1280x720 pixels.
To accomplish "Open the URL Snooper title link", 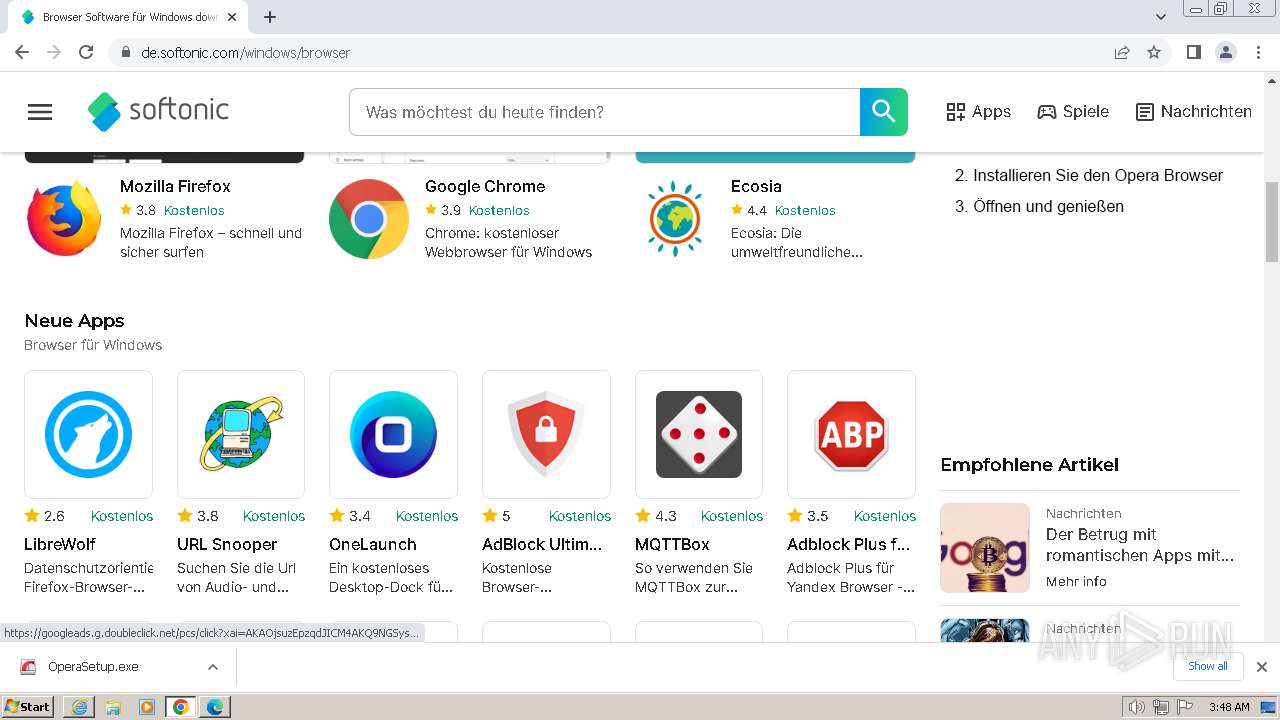I will pyautogui.click(x=227, y=544).
